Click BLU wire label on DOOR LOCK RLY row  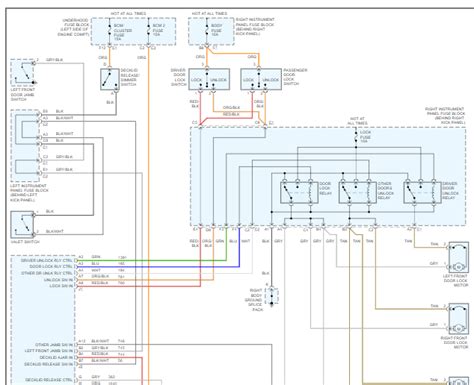pyautogui.click(x=95, y=264)
